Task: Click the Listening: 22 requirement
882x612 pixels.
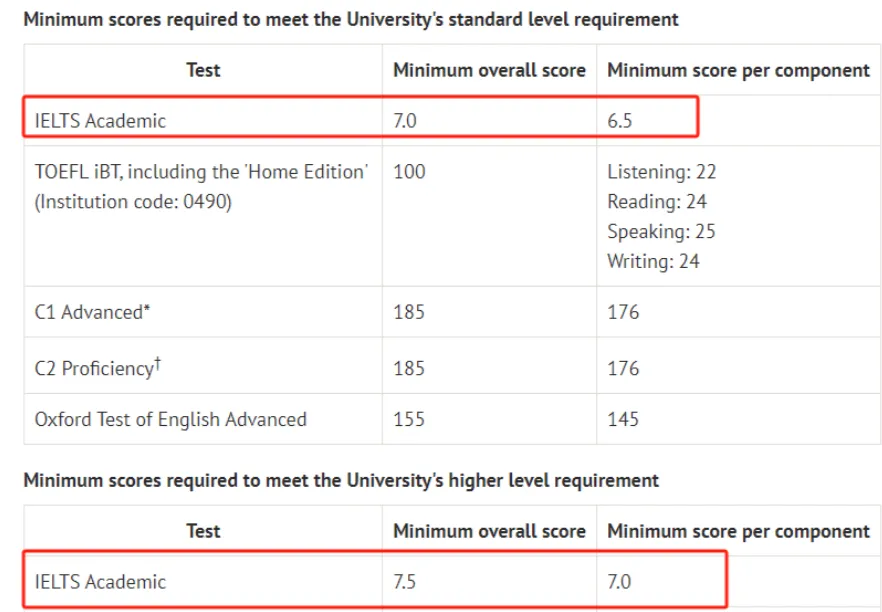Action: point(662,172)
